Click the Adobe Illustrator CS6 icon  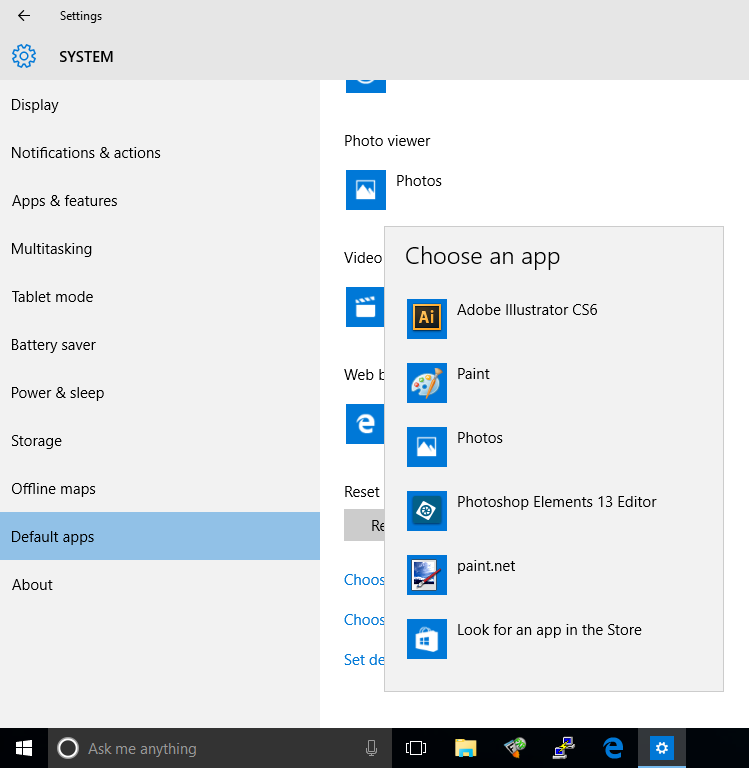(x=427, y=319)
